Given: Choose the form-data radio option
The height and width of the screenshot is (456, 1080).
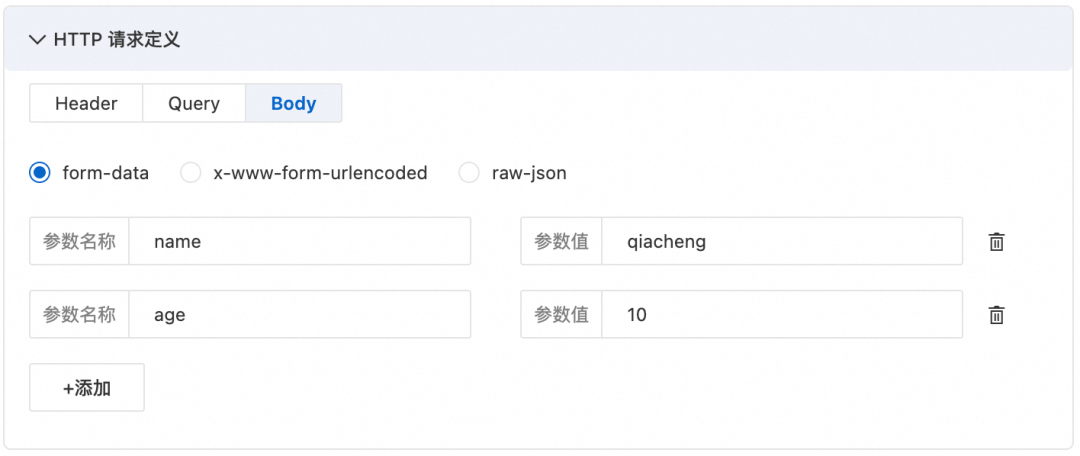Looking at the screenshot, I should tap(40, 173).
